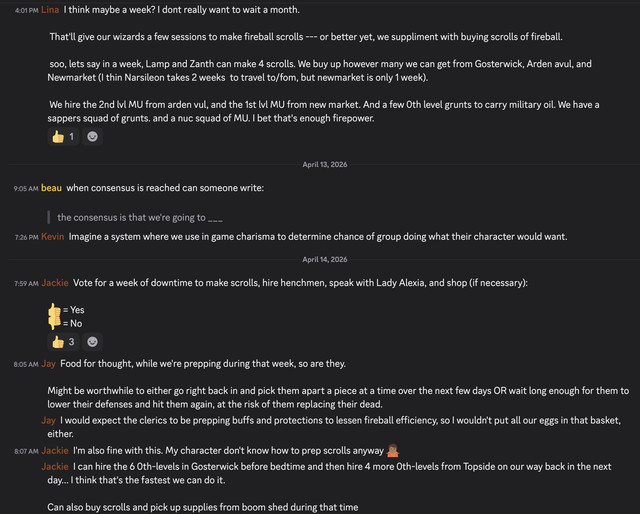The width and height of the screenshot is (640, 514).
Task: Click the 9:05 AM timestamp on beau's message
Action: [26, 189]
